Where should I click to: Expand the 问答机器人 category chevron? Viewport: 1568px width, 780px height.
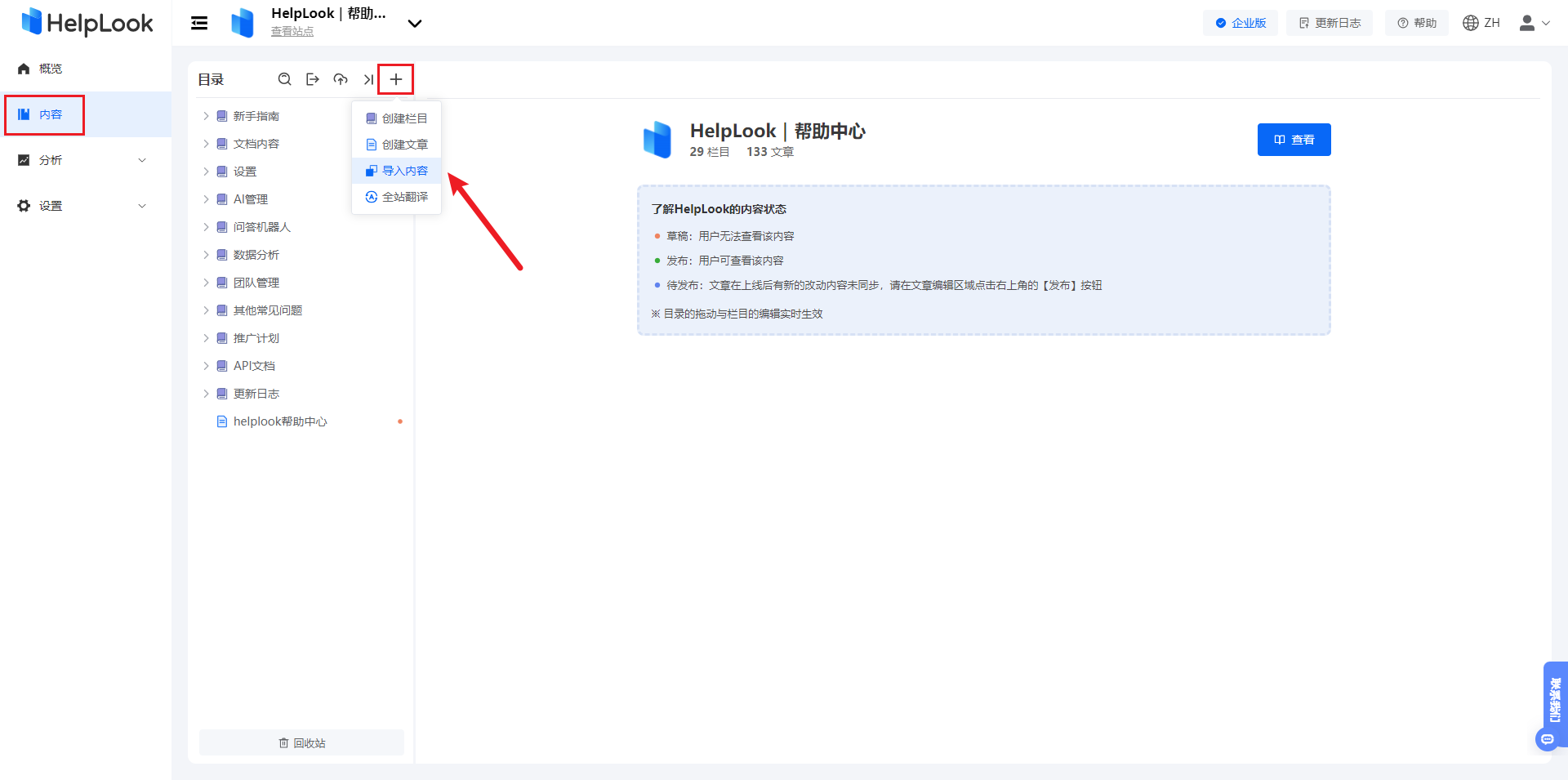[206, 227]
